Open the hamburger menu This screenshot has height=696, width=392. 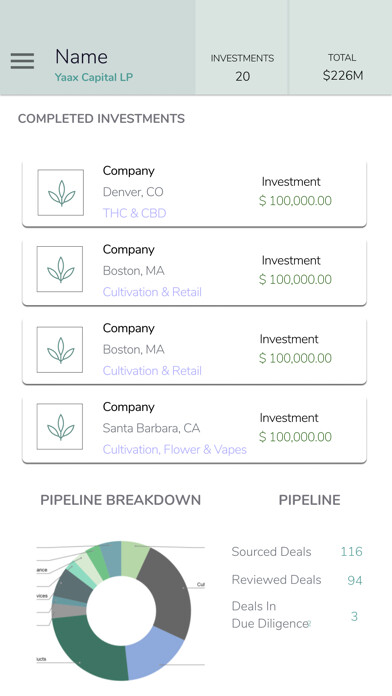pos(22,61)
